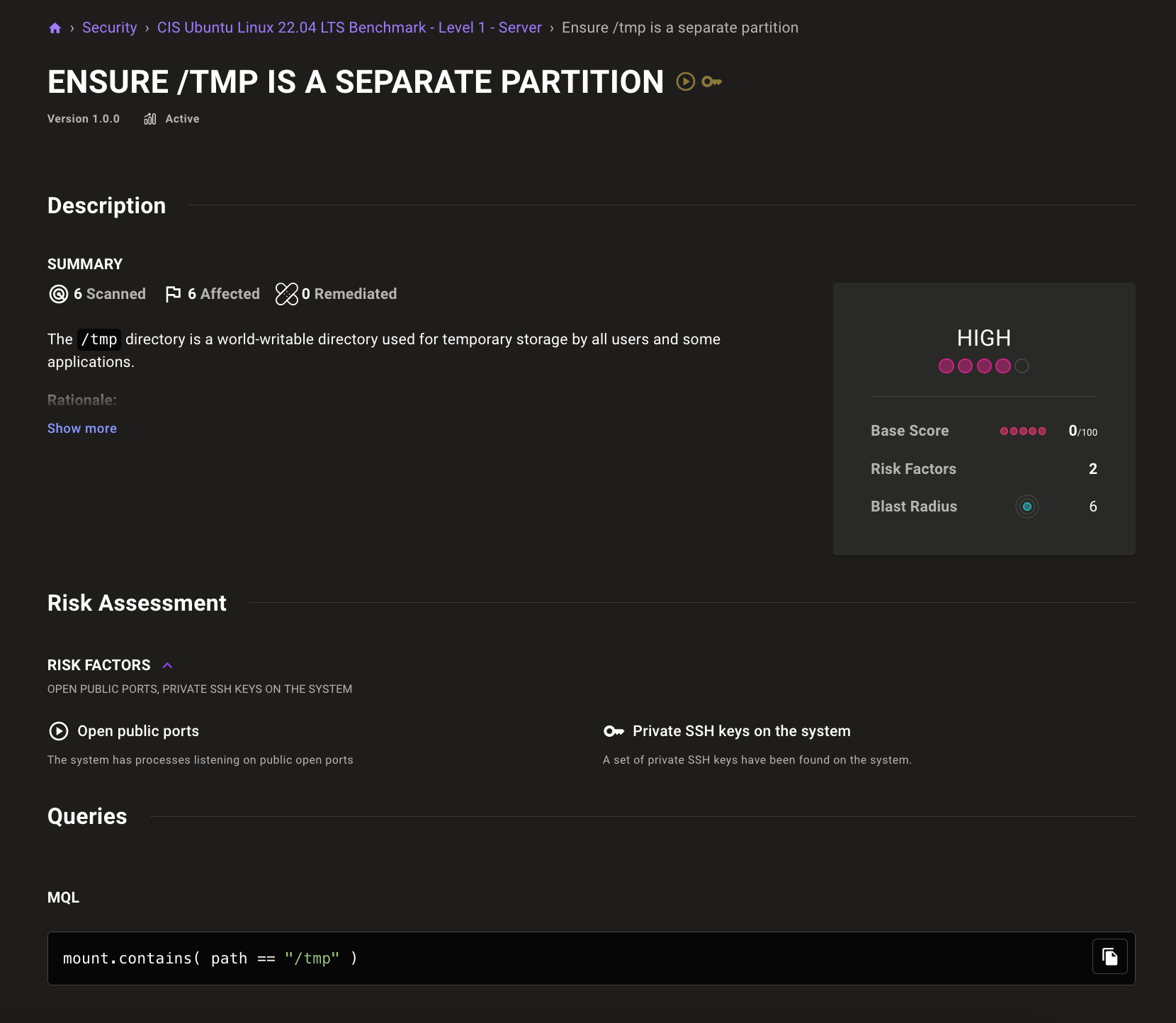Click the Open public ports play icon
The height and width of the screenshot is (1023, 1176).
(58, 731)
